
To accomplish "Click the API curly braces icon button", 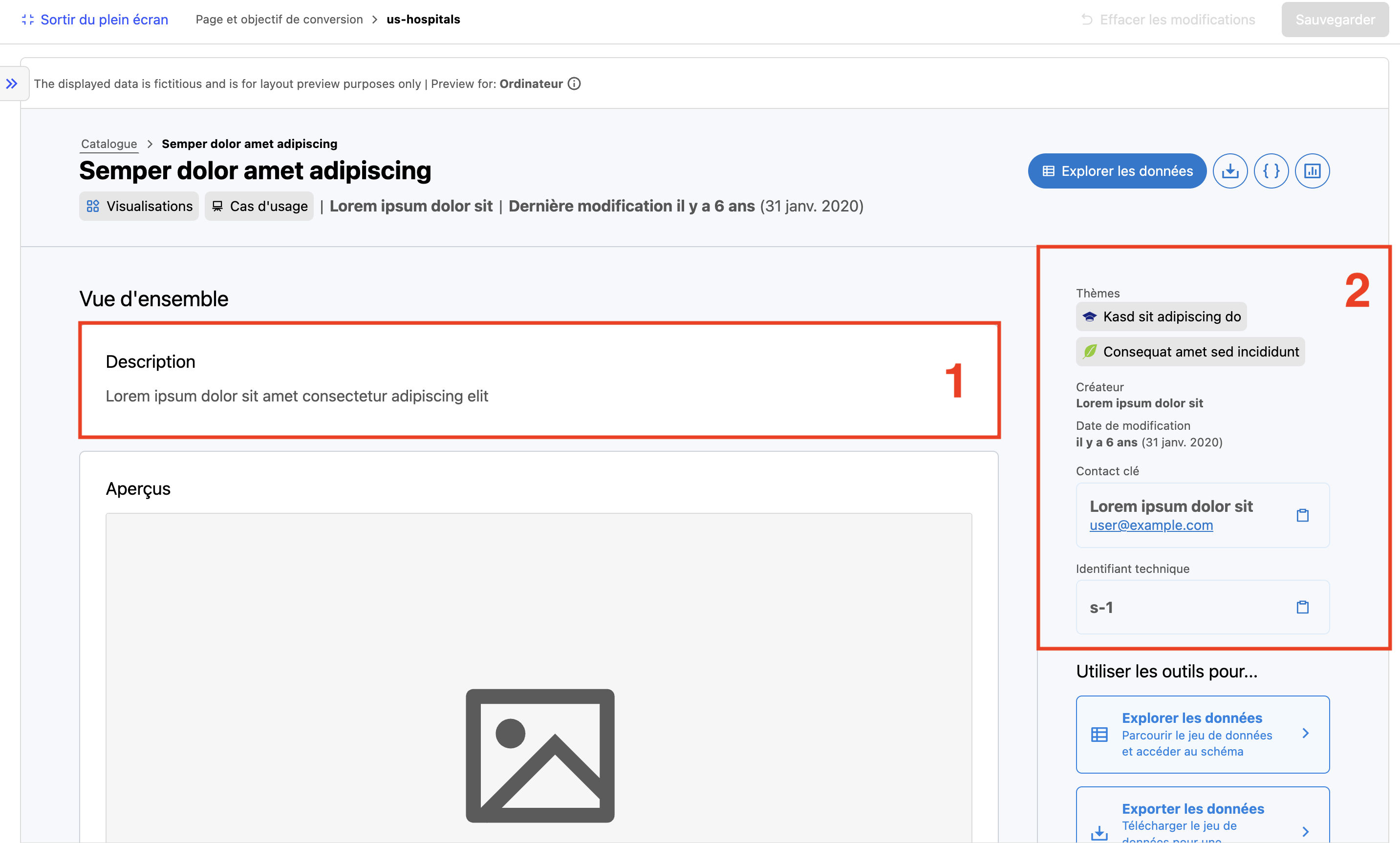I will coord(1271,170).
